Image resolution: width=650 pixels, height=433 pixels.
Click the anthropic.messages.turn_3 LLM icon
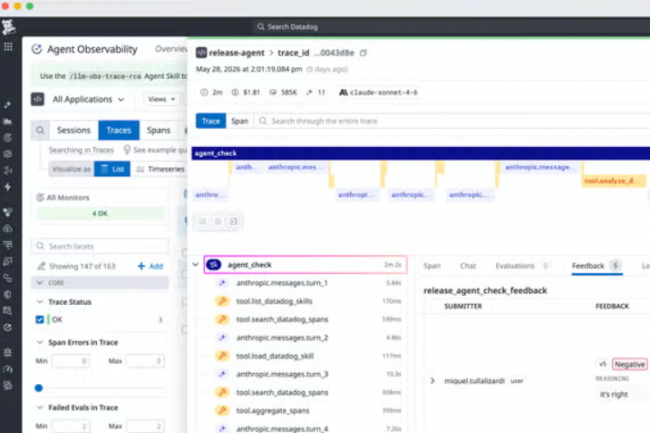pos(222,374)
